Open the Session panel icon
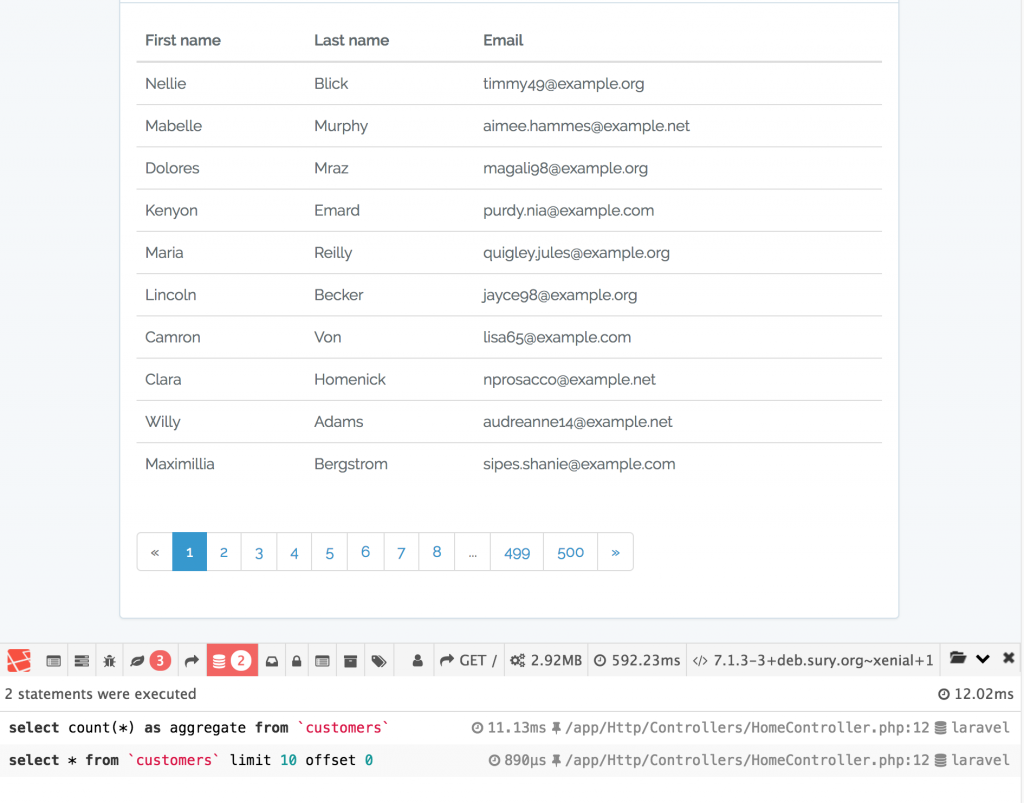The height and width of the screenshot is (803, 1024). point(321,659)
